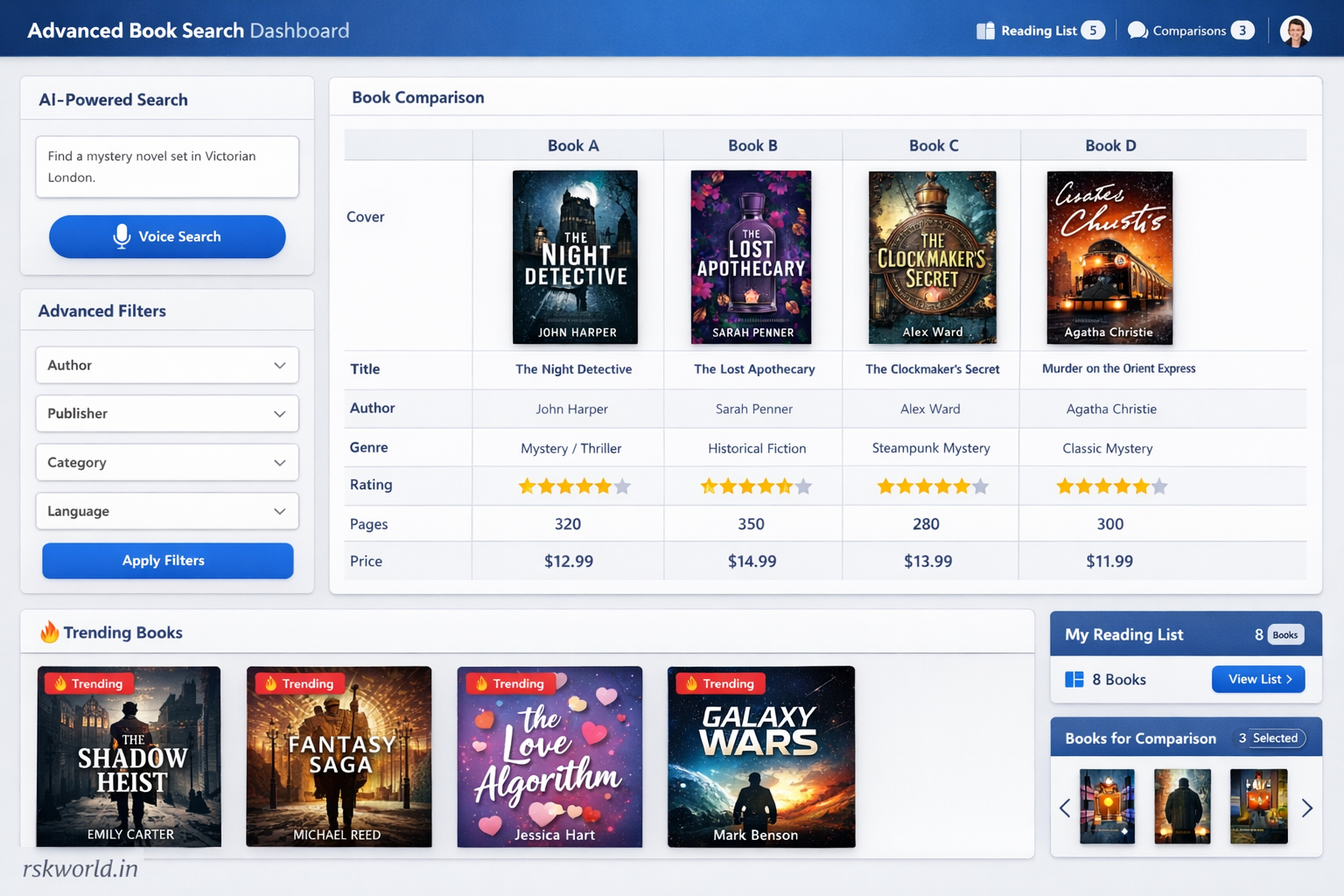1344x896 pixels.
Task: Click Trending badge on Fantasy Saga
Action: coord(298,683)
